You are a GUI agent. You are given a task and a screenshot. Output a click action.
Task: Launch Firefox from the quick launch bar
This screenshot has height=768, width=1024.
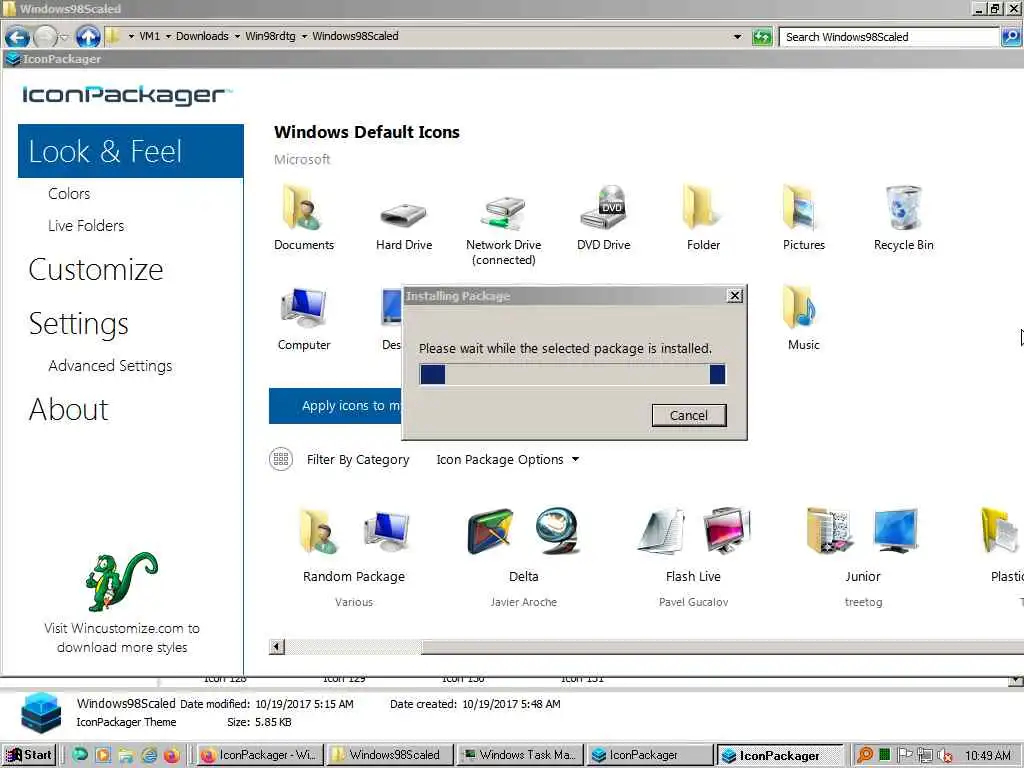coord(172,755)
